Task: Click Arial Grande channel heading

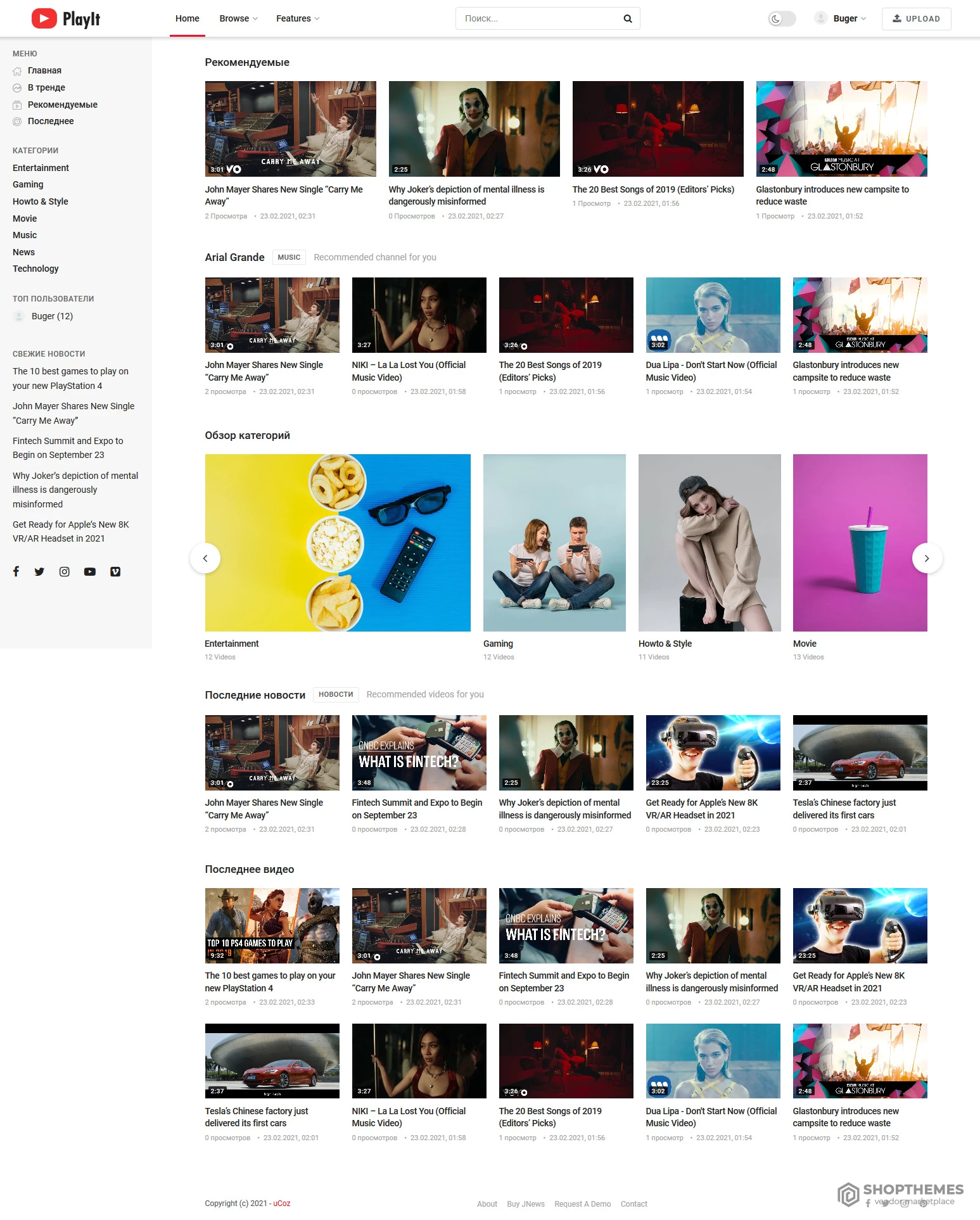Action: (x=234, y=257)
